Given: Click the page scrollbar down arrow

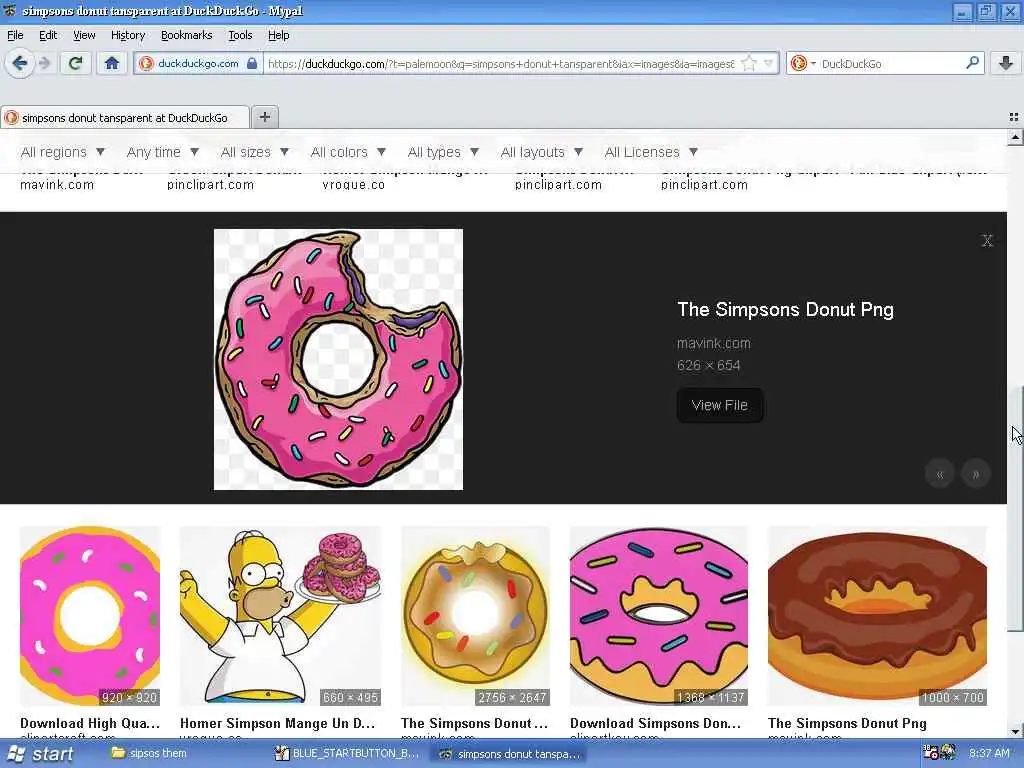Looking at the screenshot, I should click(1015, 731).
